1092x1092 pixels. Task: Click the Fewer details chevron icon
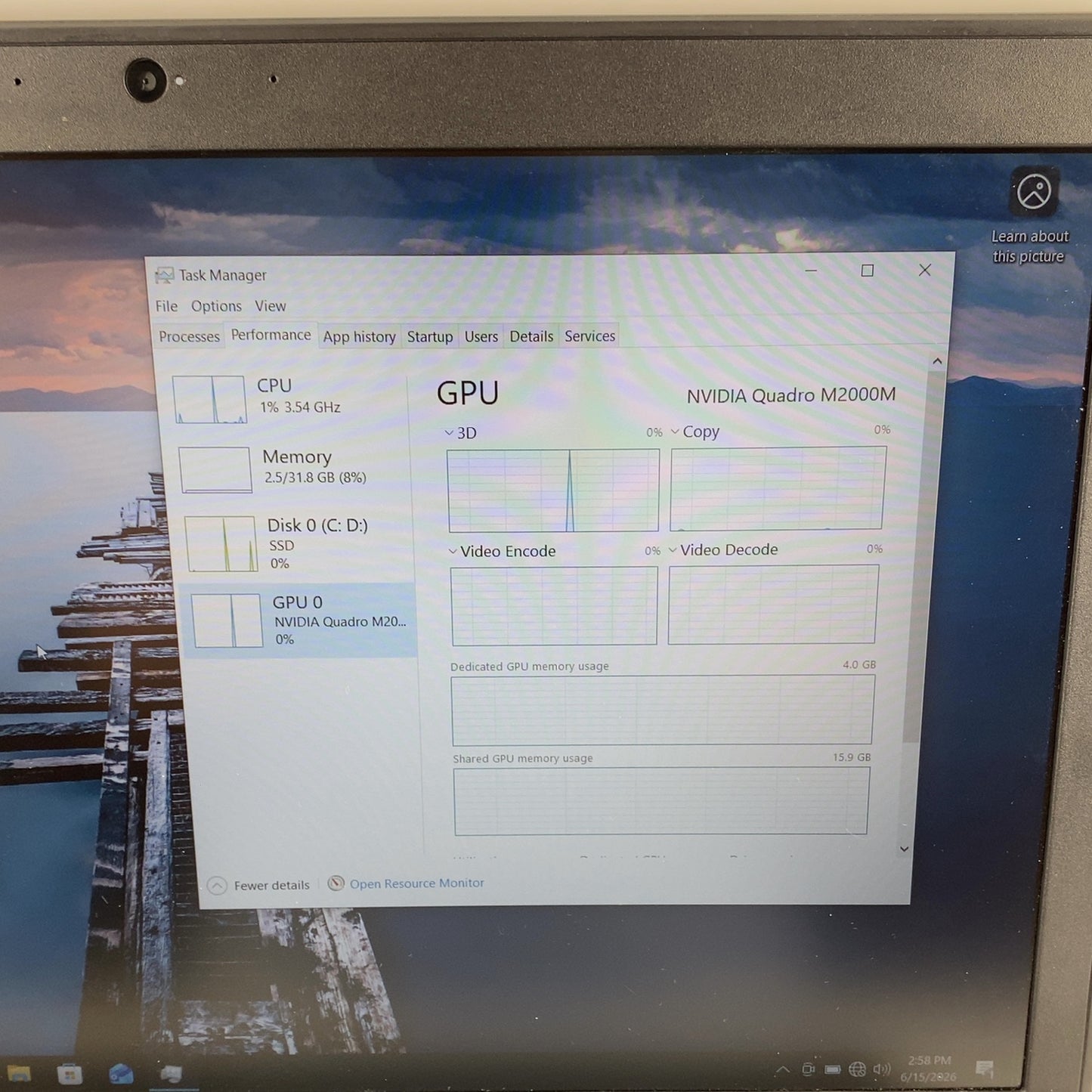click(x=217, y=886)
